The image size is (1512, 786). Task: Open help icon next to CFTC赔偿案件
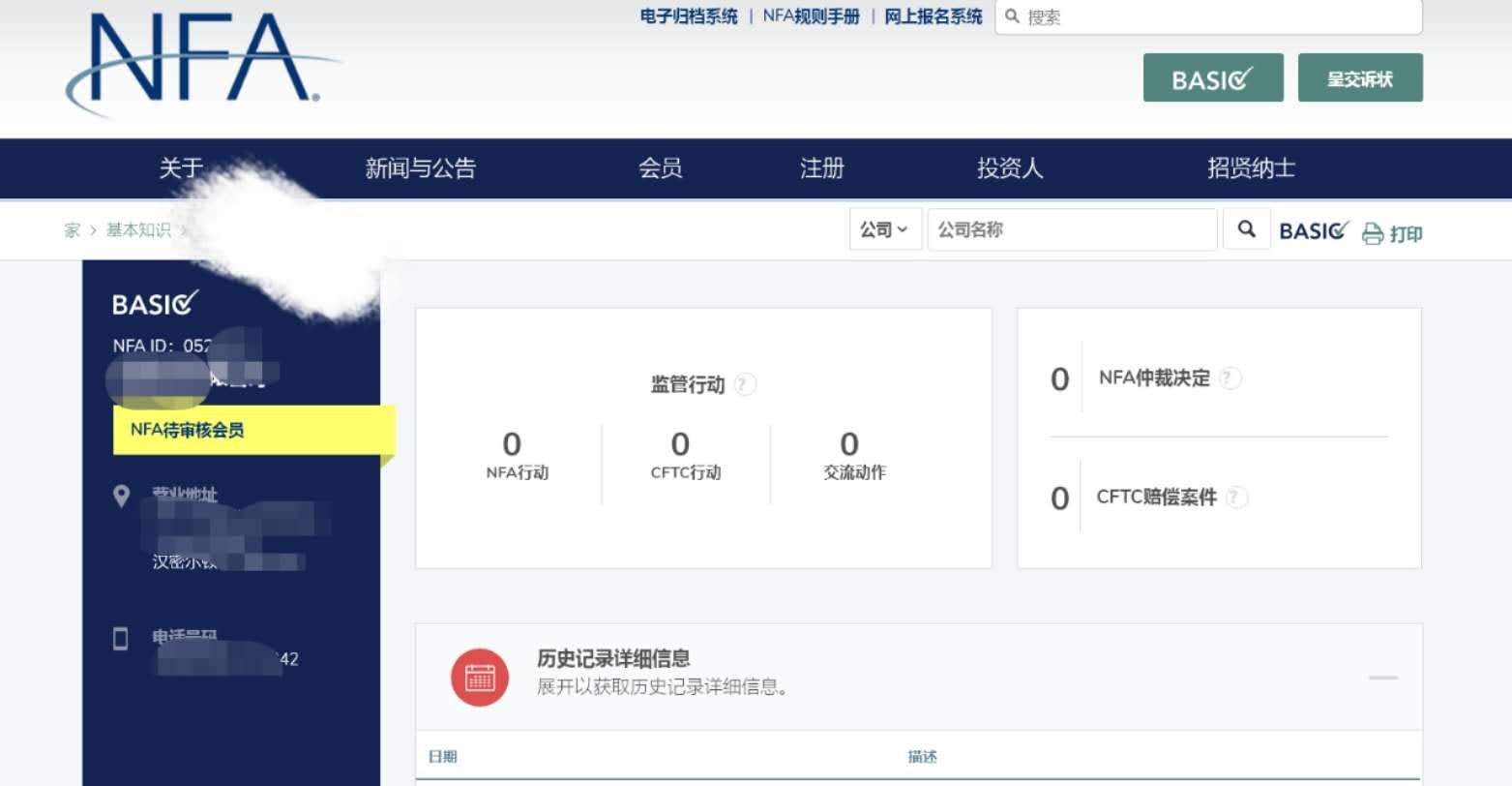coord(1235,498)
